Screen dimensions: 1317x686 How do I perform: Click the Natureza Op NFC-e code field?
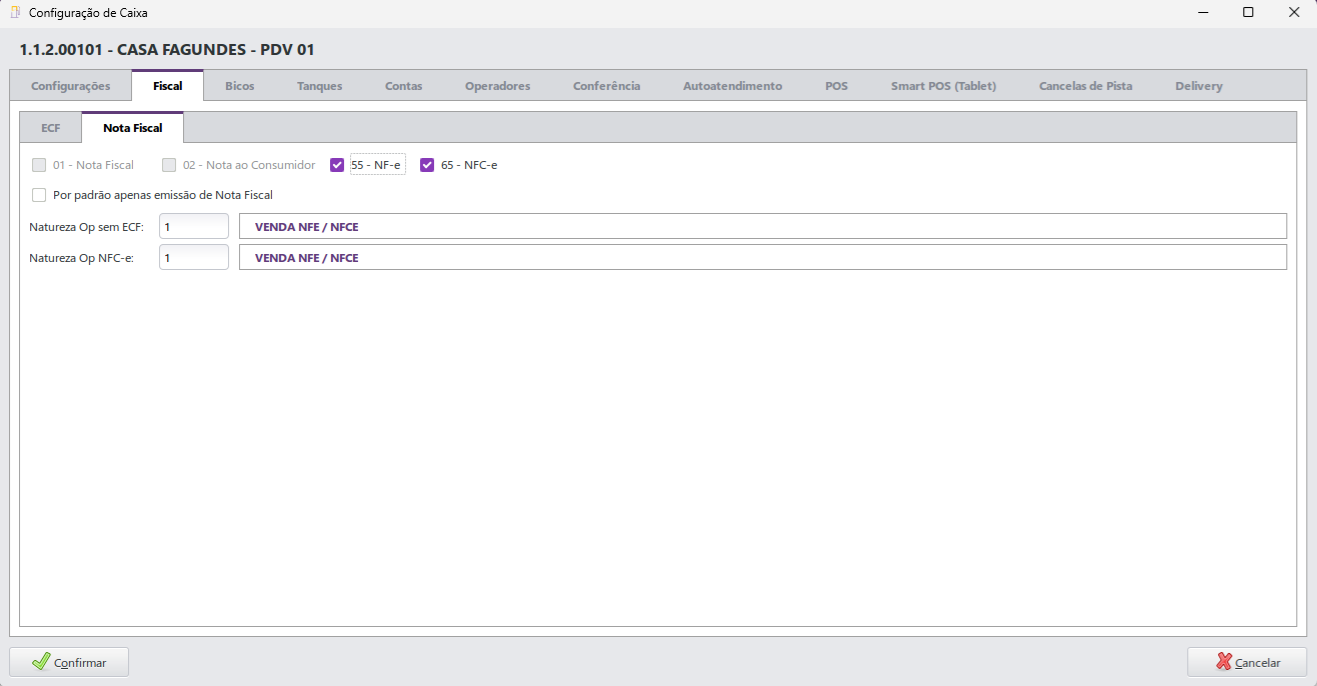[x=194, y=257]
